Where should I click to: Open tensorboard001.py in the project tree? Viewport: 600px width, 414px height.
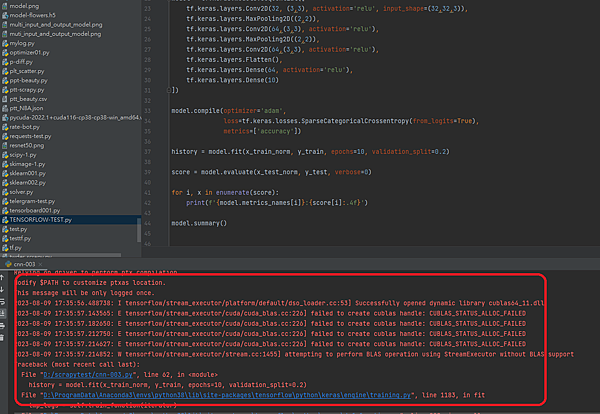pyautogui.click(x=35, y=210)
